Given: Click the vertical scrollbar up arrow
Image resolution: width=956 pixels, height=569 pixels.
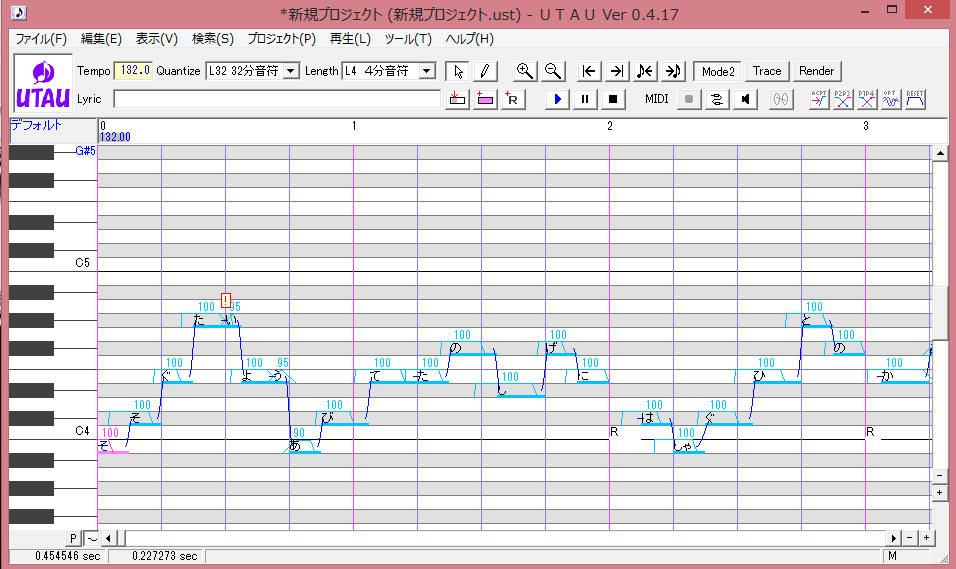Looking at the screenshot, I should 940,153.
